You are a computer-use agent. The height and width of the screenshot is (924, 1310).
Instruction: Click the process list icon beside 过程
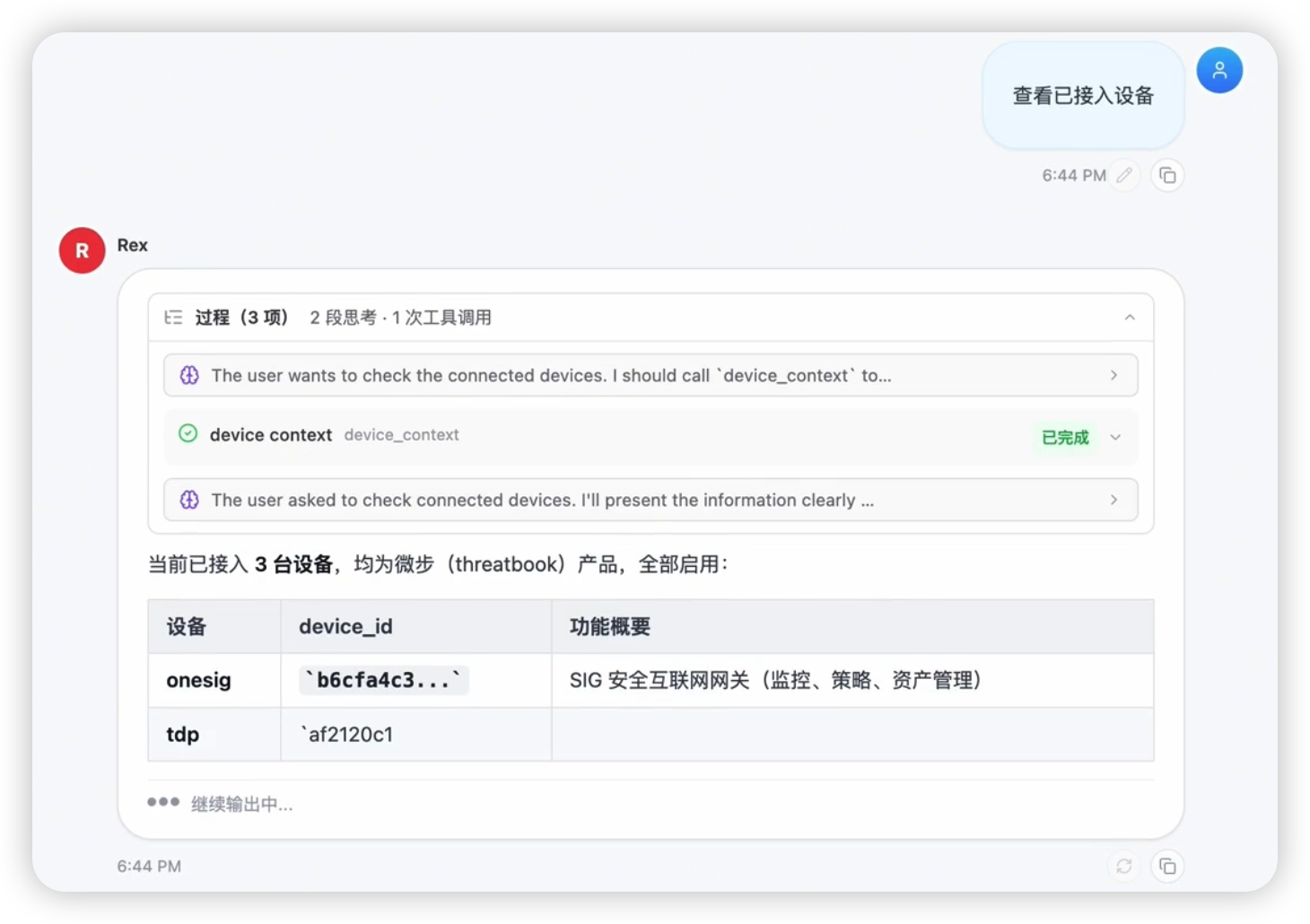pyautogui.click(x=173, y=318)
